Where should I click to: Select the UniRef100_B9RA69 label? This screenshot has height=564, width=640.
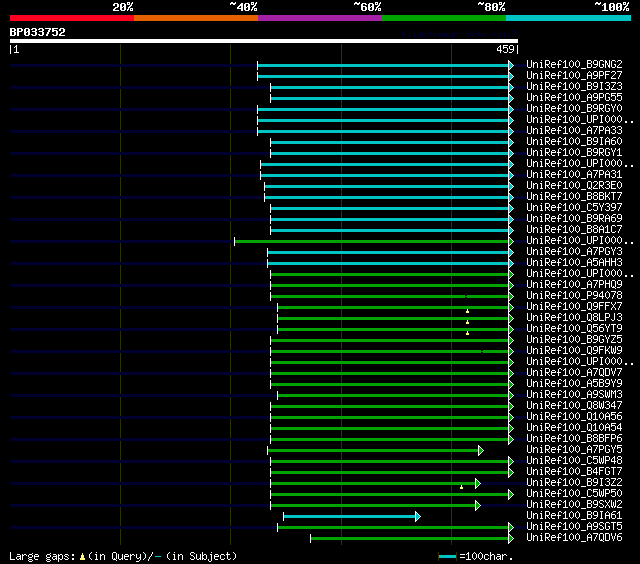(574, 218)
